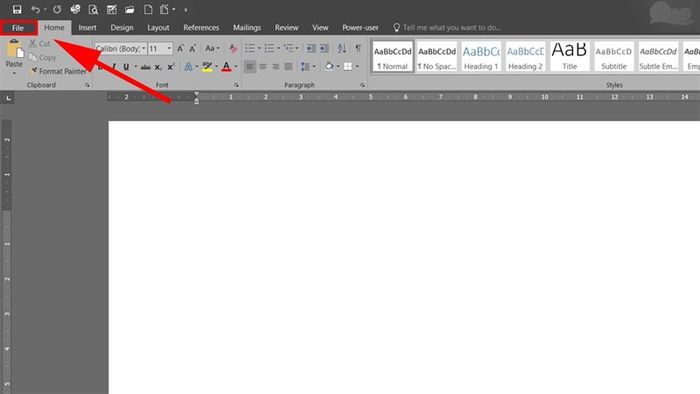700x394 pixels.
Task: Click the Paste button
Action: pos(14,57)
